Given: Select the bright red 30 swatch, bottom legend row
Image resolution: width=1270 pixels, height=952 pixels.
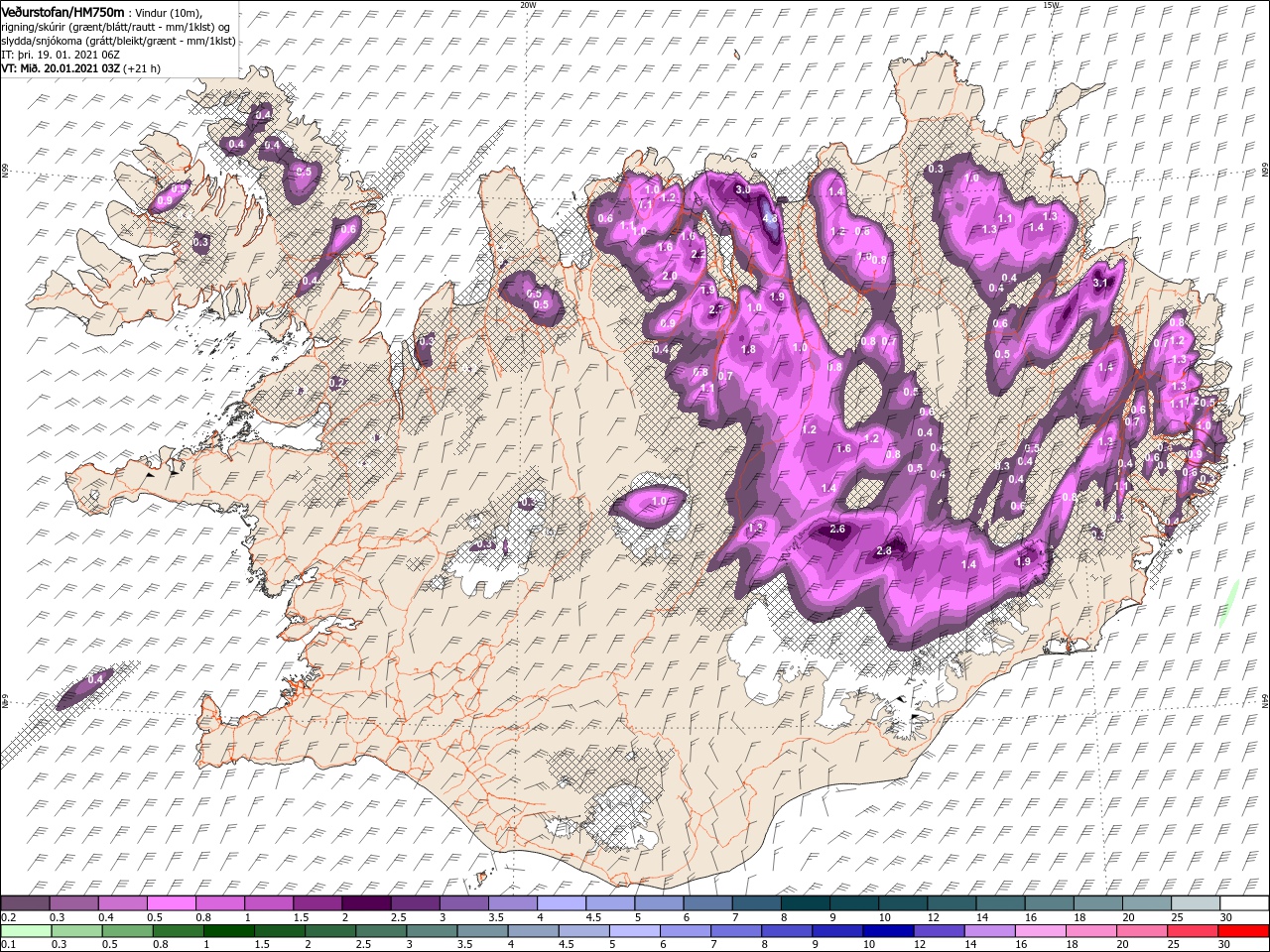Looking at the screenshot, I should coord(1243,931).
